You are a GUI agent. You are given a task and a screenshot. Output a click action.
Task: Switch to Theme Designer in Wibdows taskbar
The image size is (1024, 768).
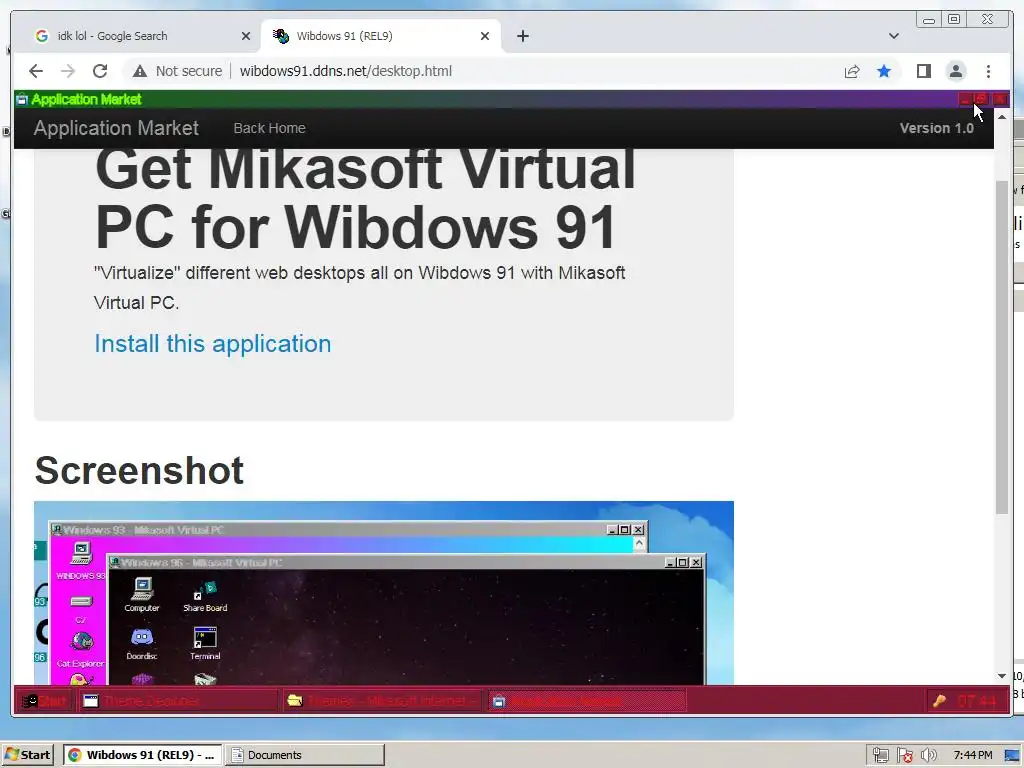[x=178, y=701]
